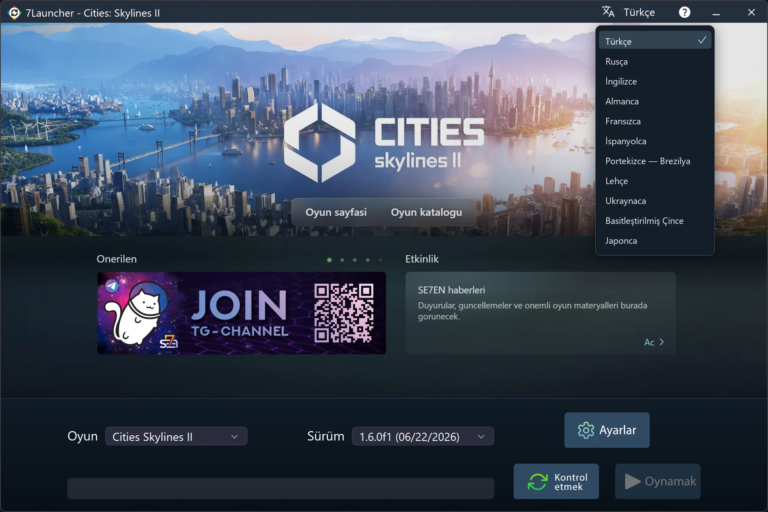
Task: Click the QR code on the banner
Action: (344, 313)
